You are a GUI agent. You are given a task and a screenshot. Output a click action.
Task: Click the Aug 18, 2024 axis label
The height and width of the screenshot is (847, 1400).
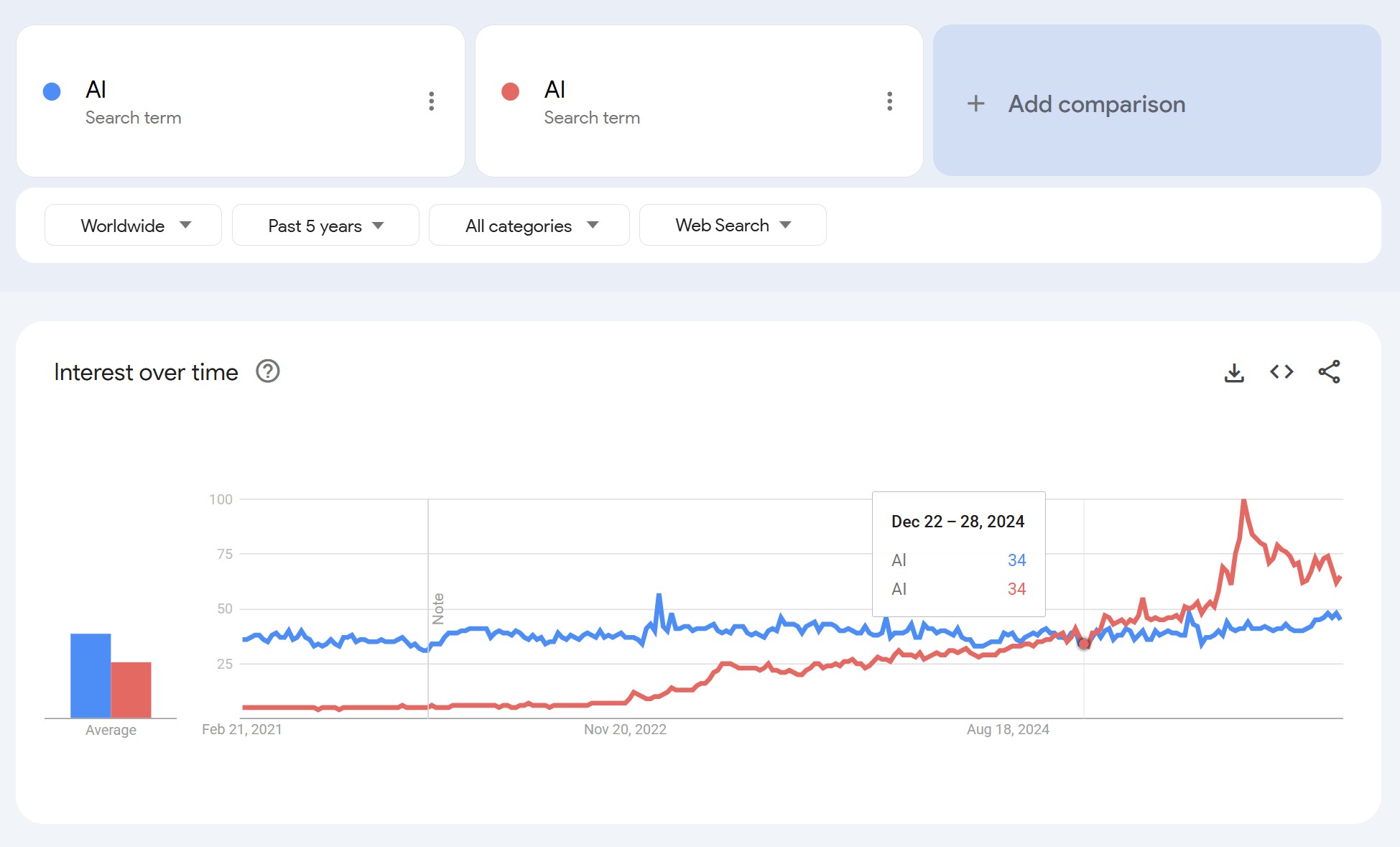click(1008, 728)
